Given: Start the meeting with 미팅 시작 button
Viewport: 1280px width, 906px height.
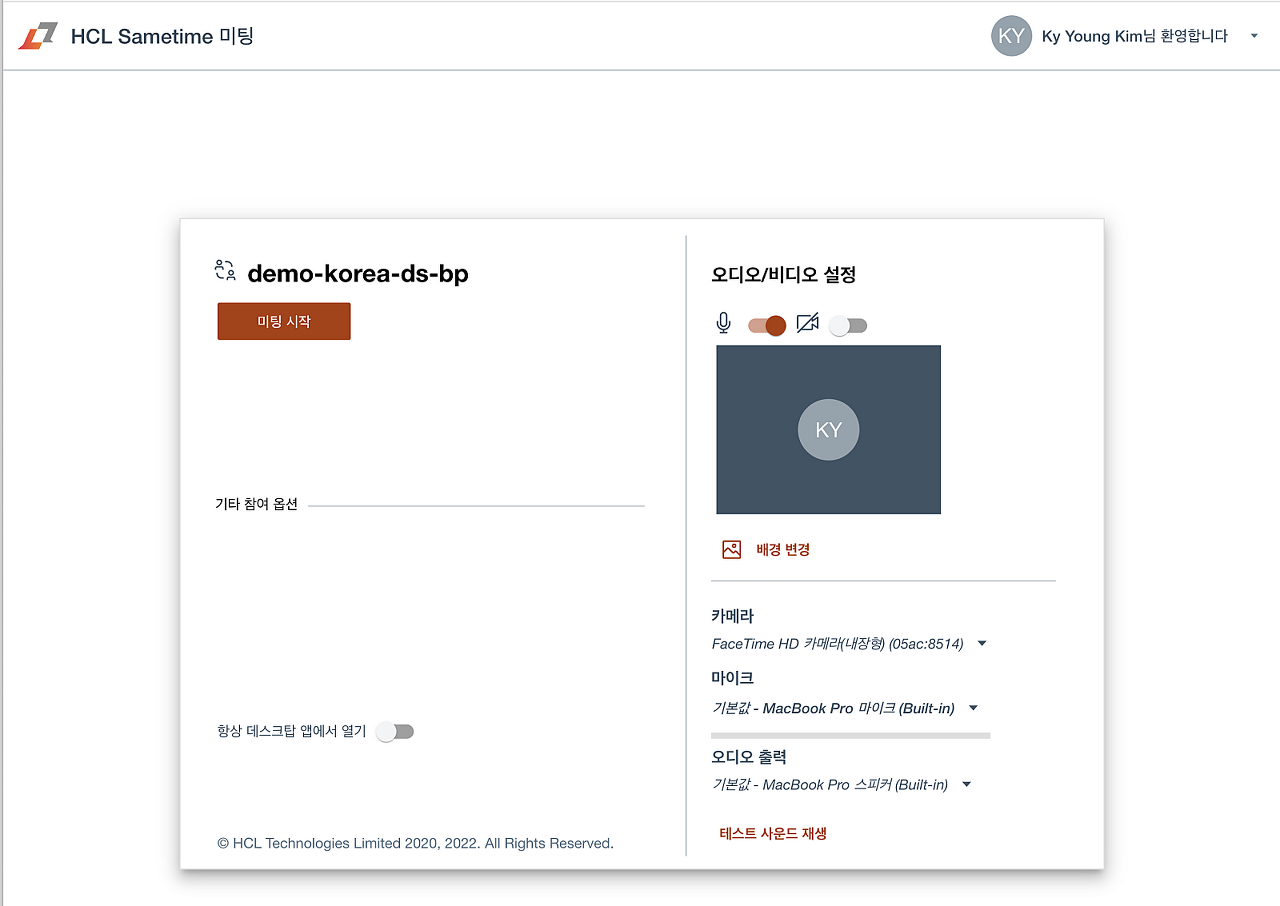Looking at the screenshot, I should [284, 321].
